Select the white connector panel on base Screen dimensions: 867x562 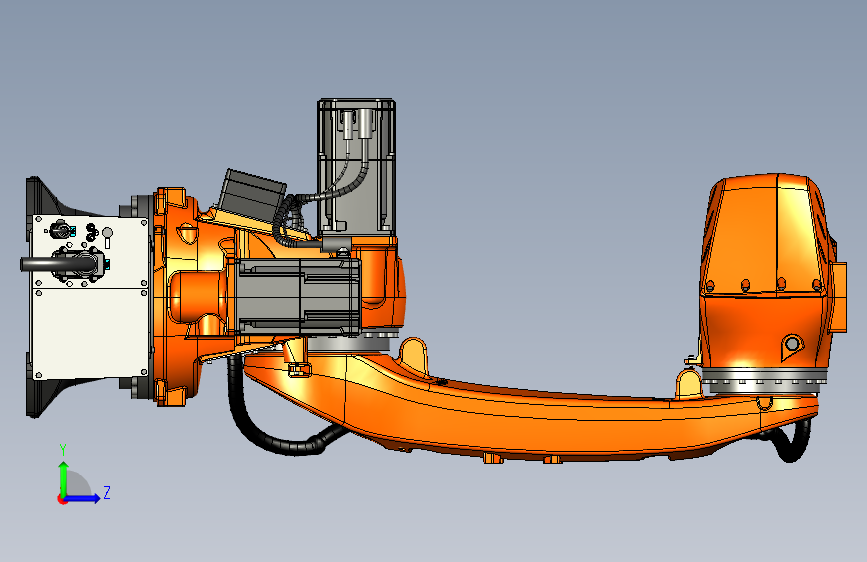pyautogui.click(x=91, y=298)
